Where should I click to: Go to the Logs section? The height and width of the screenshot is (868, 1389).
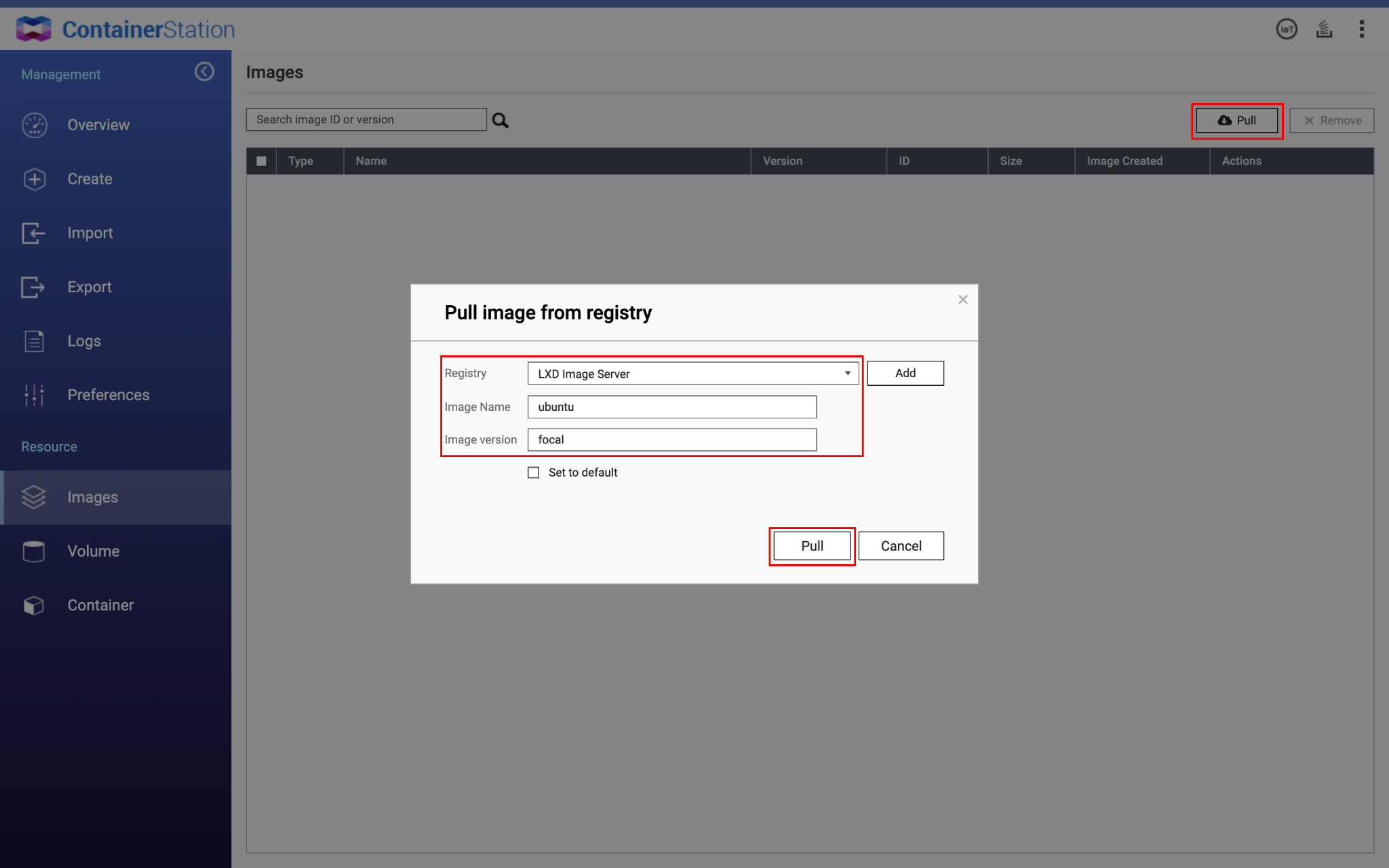tap(83, 341)
